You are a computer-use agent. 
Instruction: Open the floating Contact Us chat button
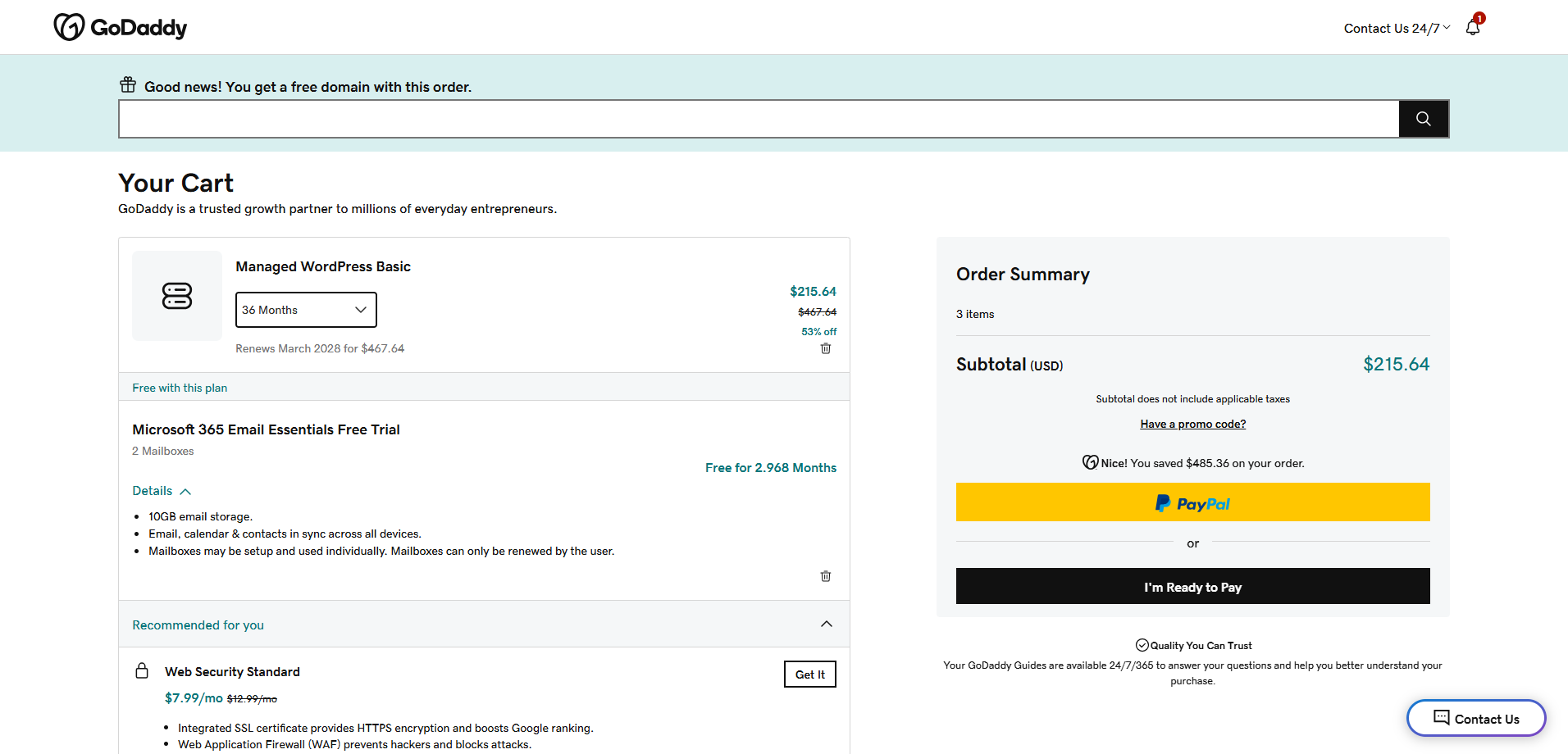point(1476,719)
